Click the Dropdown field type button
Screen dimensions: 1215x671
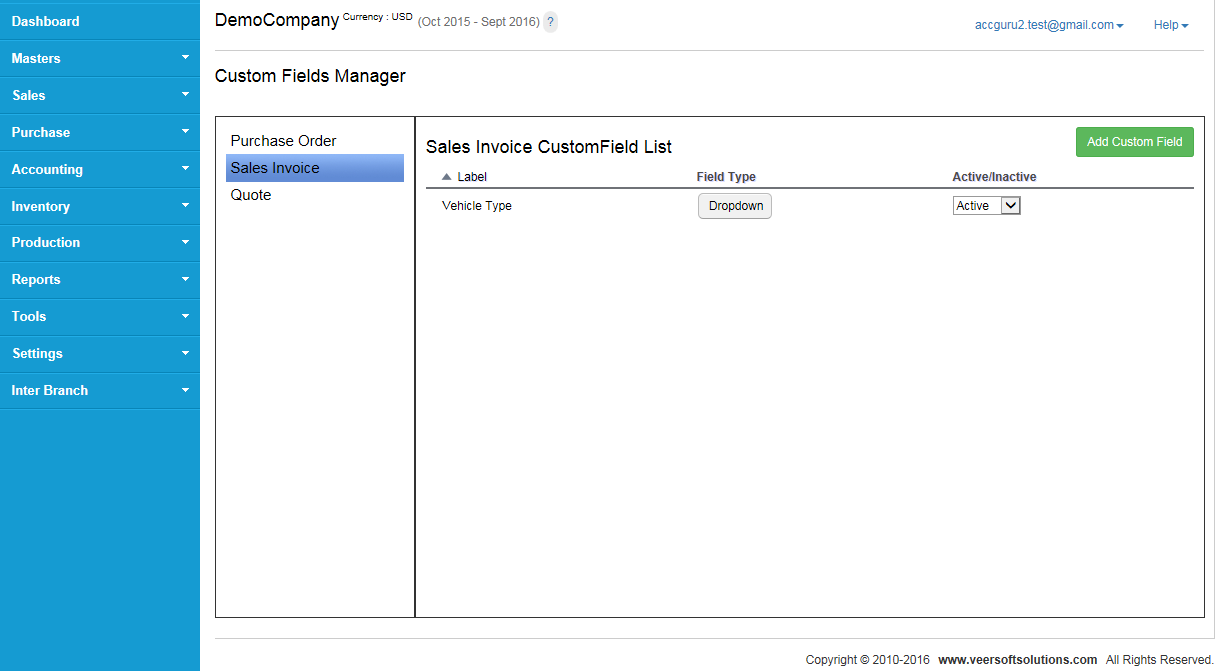tap(735, 206)
